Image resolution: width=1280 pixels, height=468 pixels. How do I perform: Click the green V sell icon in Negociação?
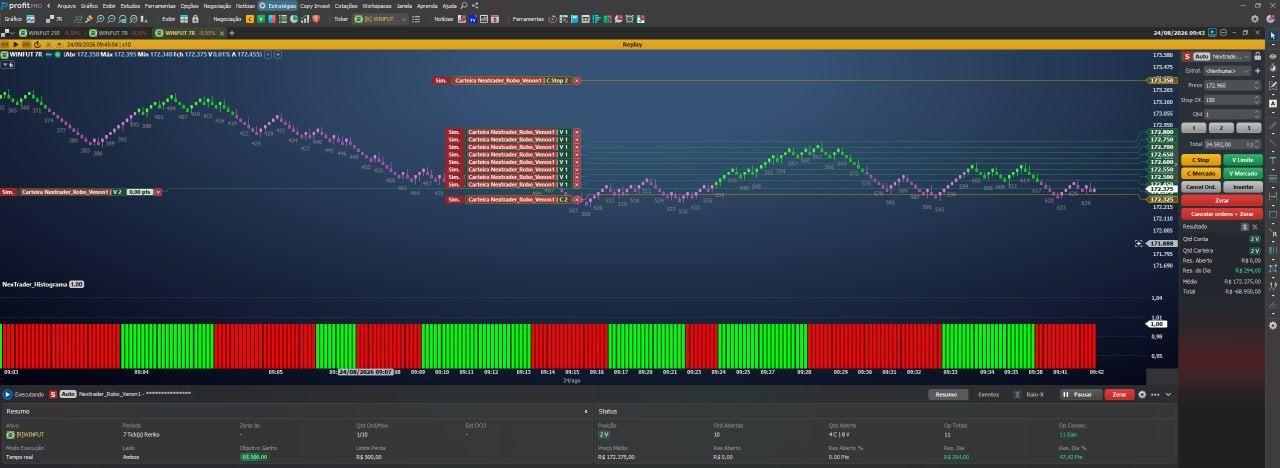pyautogui.click(x=261, y=19)
